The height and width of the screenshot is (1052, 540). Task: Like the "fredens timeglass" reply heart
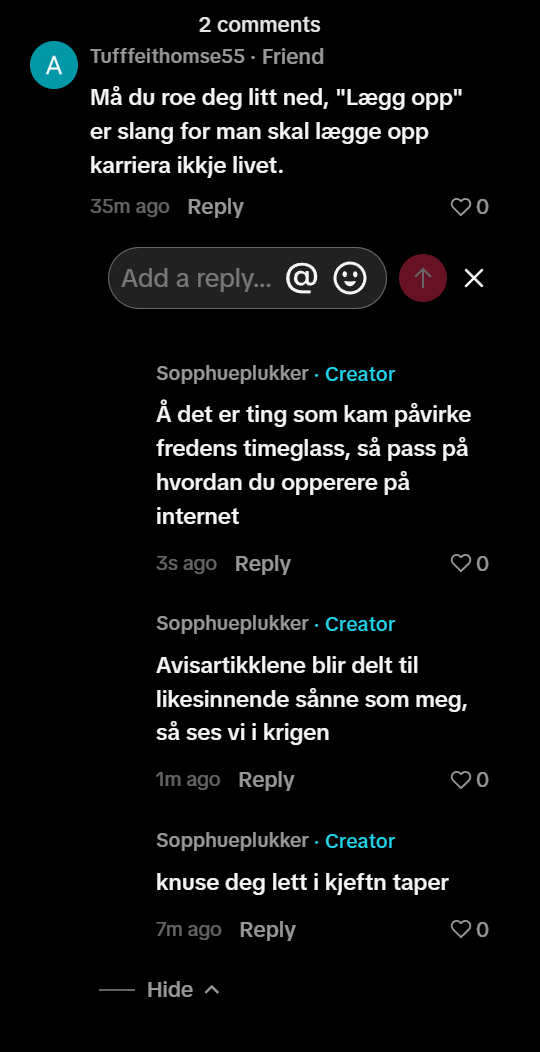pyautogui.click(x=460, y=564)
